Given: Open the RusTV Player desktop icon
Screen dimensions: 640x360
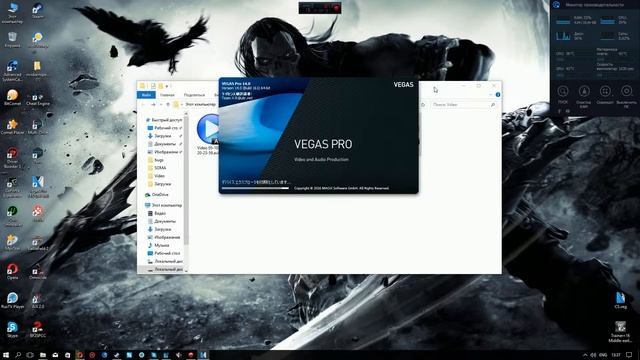Looking at the screenshot, I should pyautogui.click(x=12, y=300).
